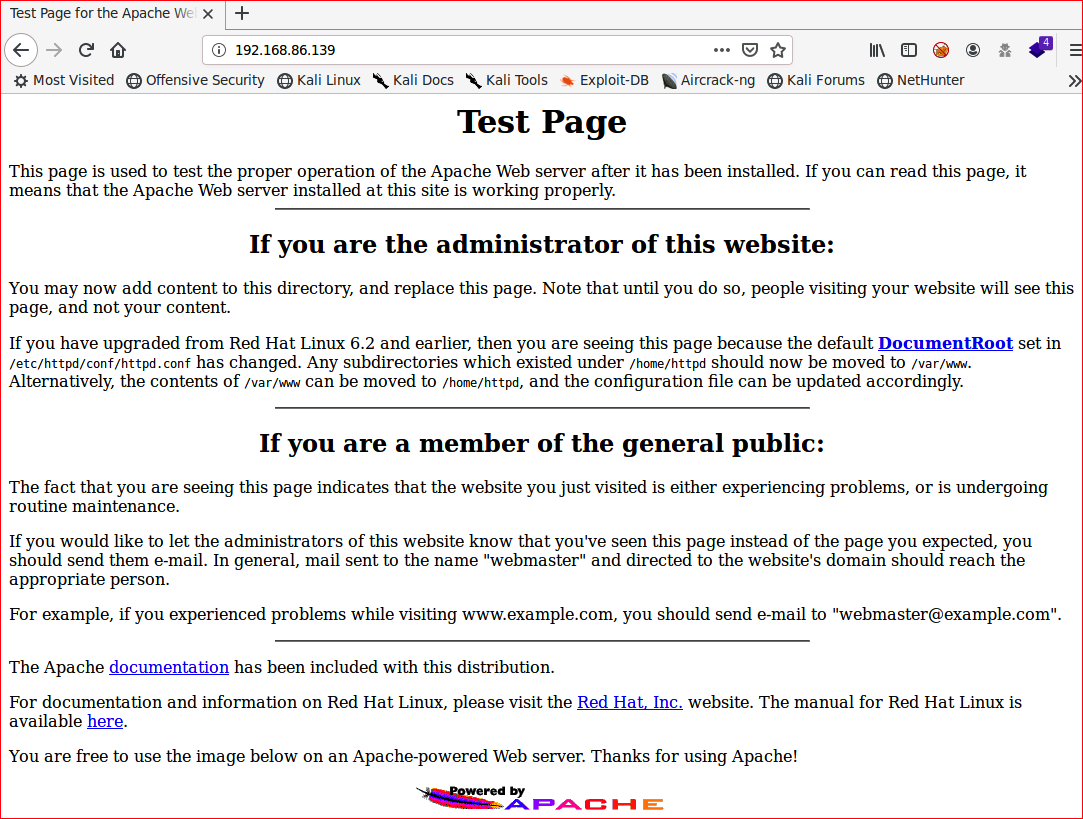Toggle the sidebar view icon
Viewport: 1083px width, 819px height.
909,50
